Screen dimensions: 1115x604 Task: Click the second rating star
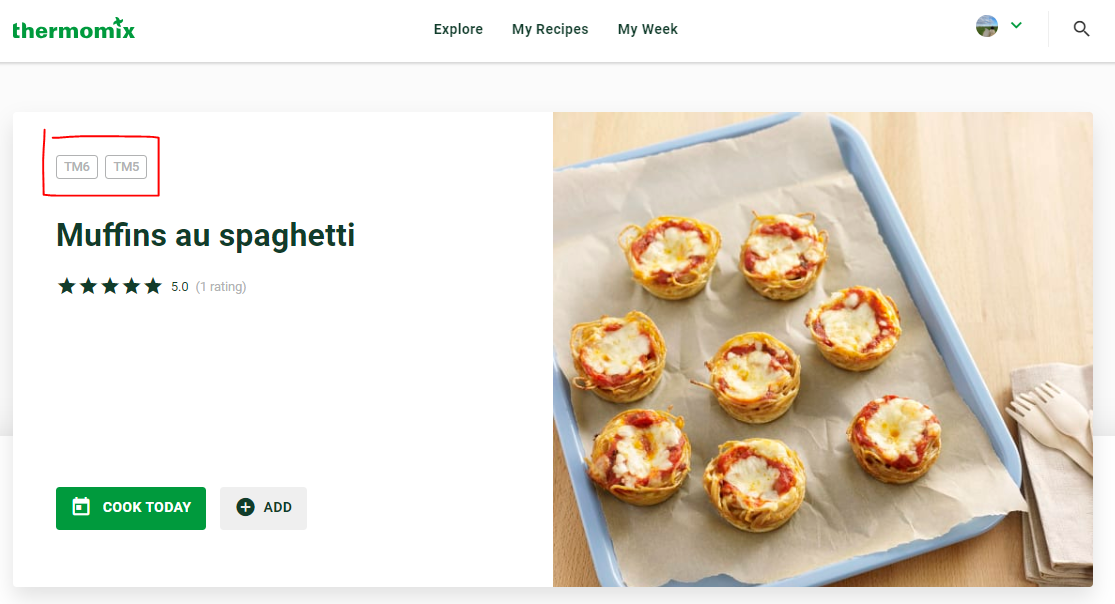coord(88,287)
